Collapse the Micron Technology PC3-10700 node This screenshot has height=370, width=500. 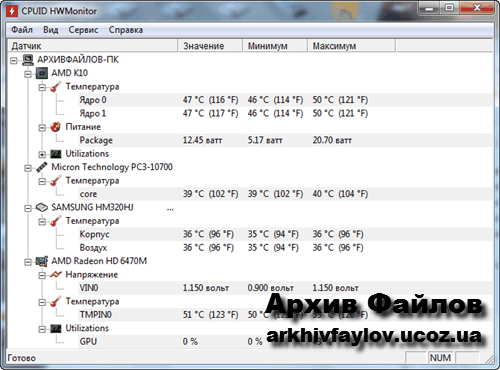click(28, 168)
